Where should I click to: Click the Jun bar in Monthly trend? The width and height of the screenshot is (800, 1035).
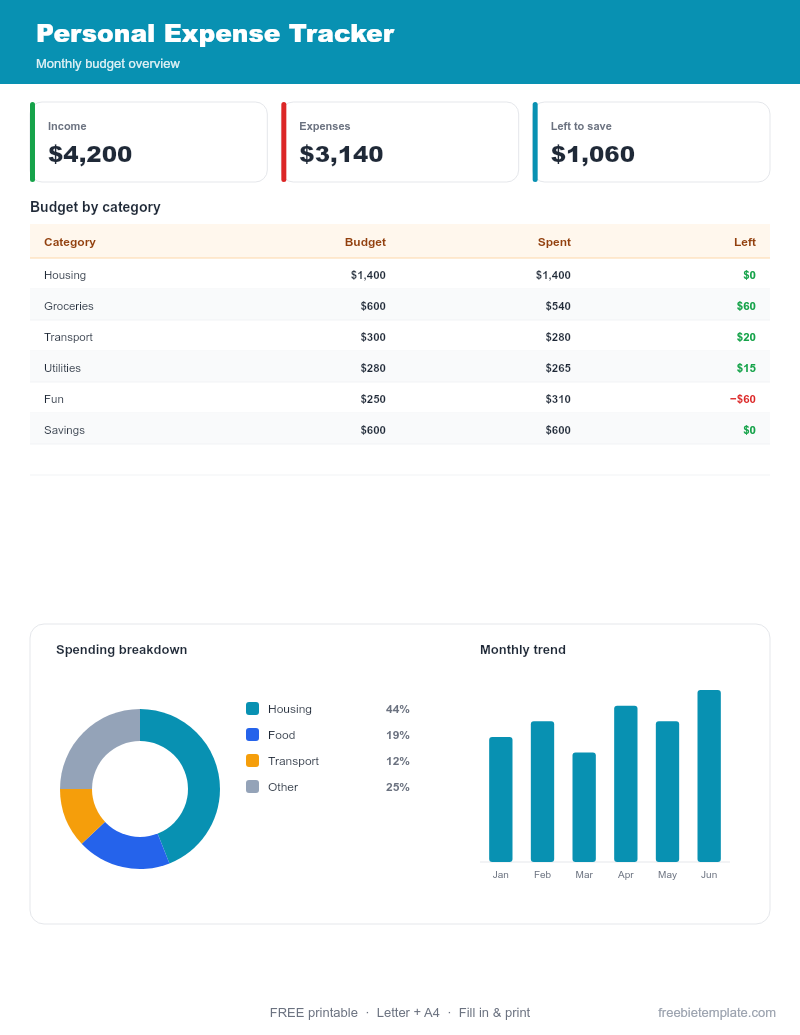click(x=709, y=776)
